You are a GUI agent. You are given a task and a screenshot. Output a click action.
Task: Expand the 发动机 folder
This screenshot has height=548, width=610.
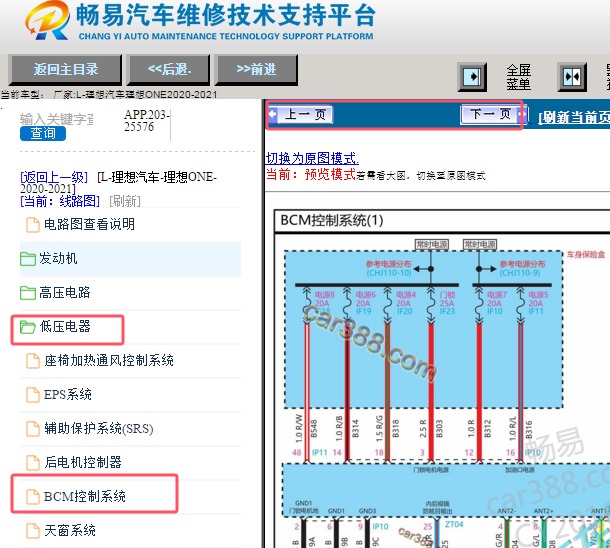(x=58, y=258)
